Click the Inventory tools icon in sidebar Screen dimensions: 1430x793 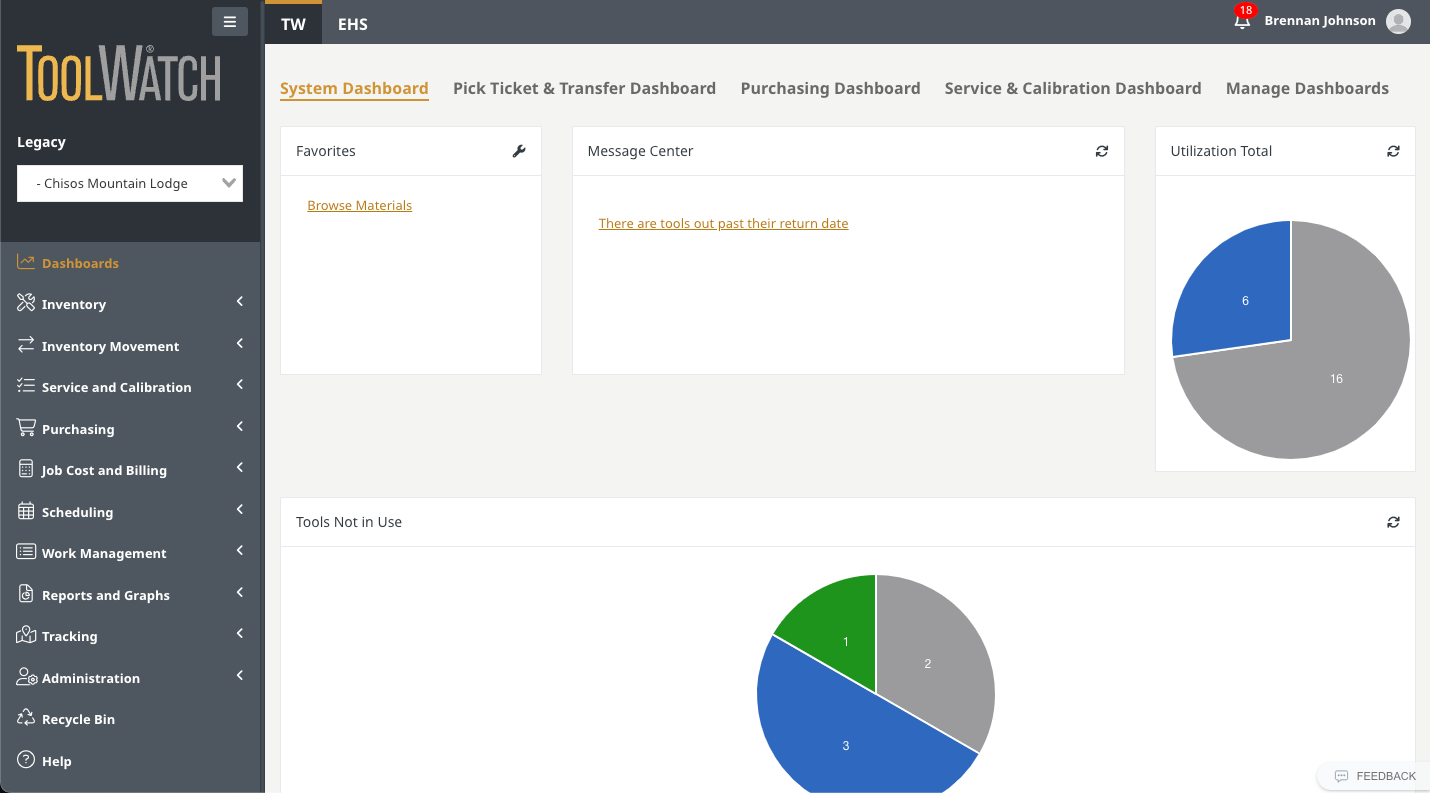point(26,303)
